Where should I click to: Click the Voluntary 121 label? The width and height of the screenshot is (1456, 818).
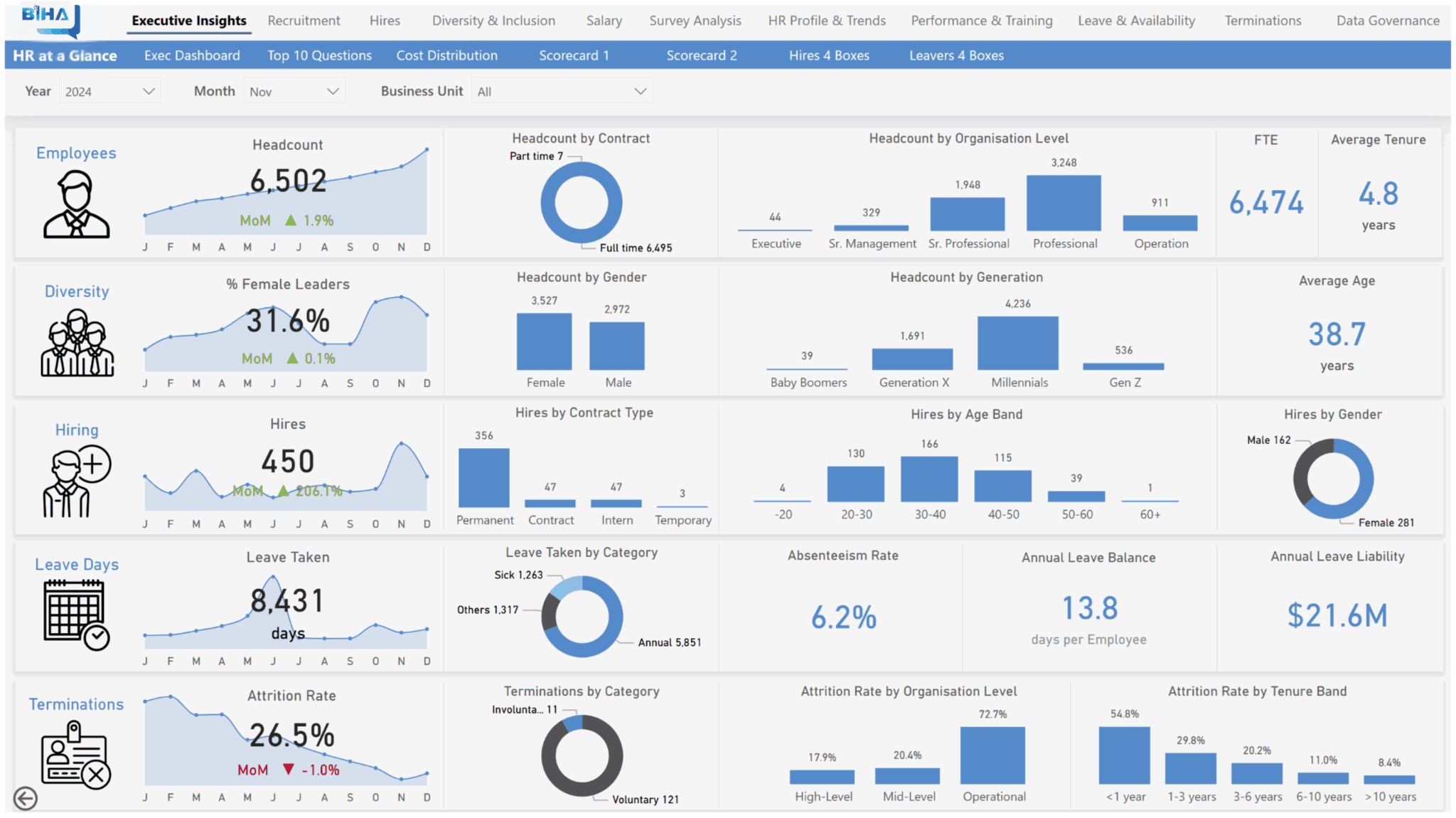(x=646, y=800)
